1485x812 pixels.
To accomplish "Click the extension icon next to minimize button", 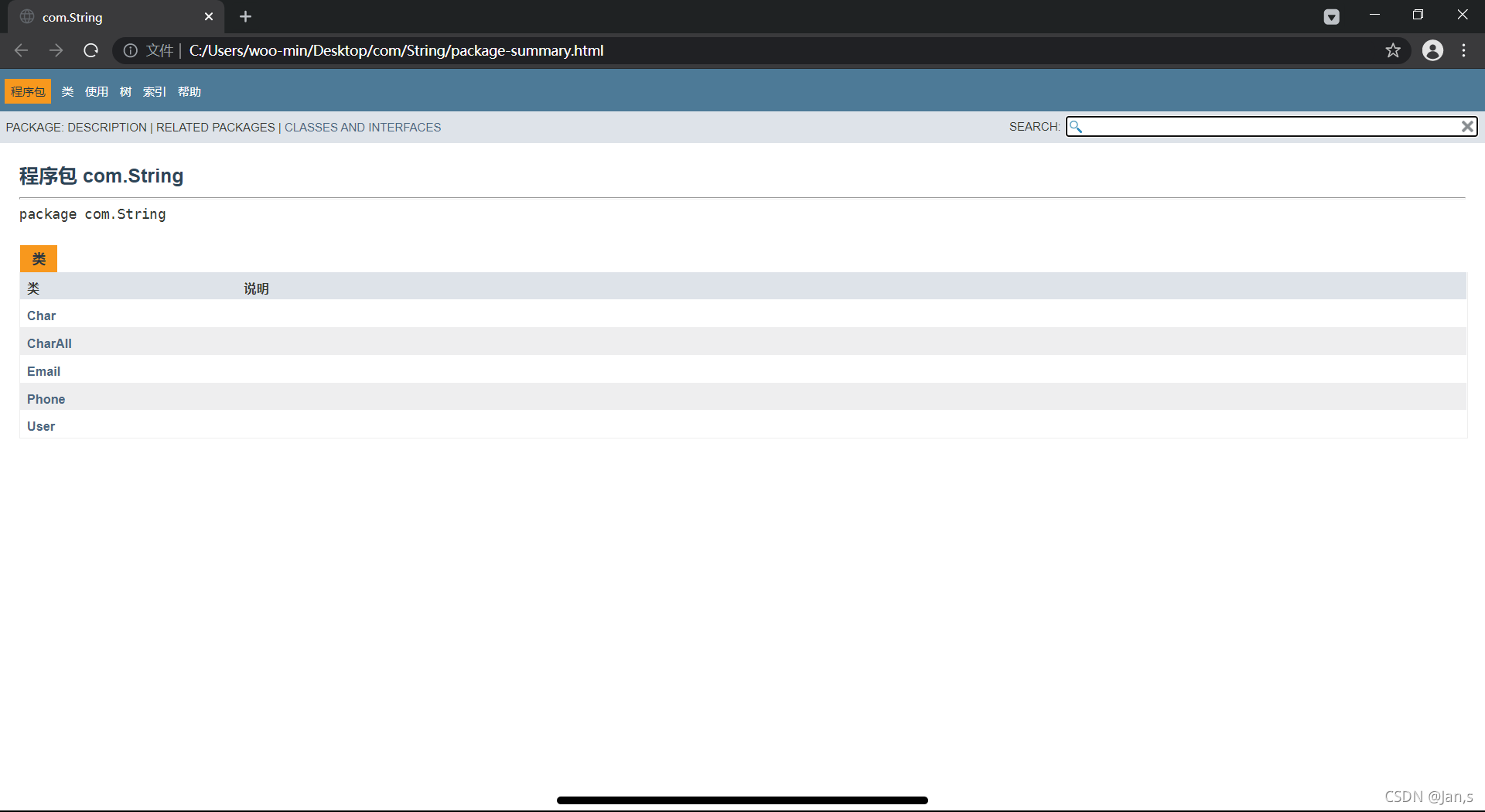I will pyautogui.click(x=1332, y=16).
